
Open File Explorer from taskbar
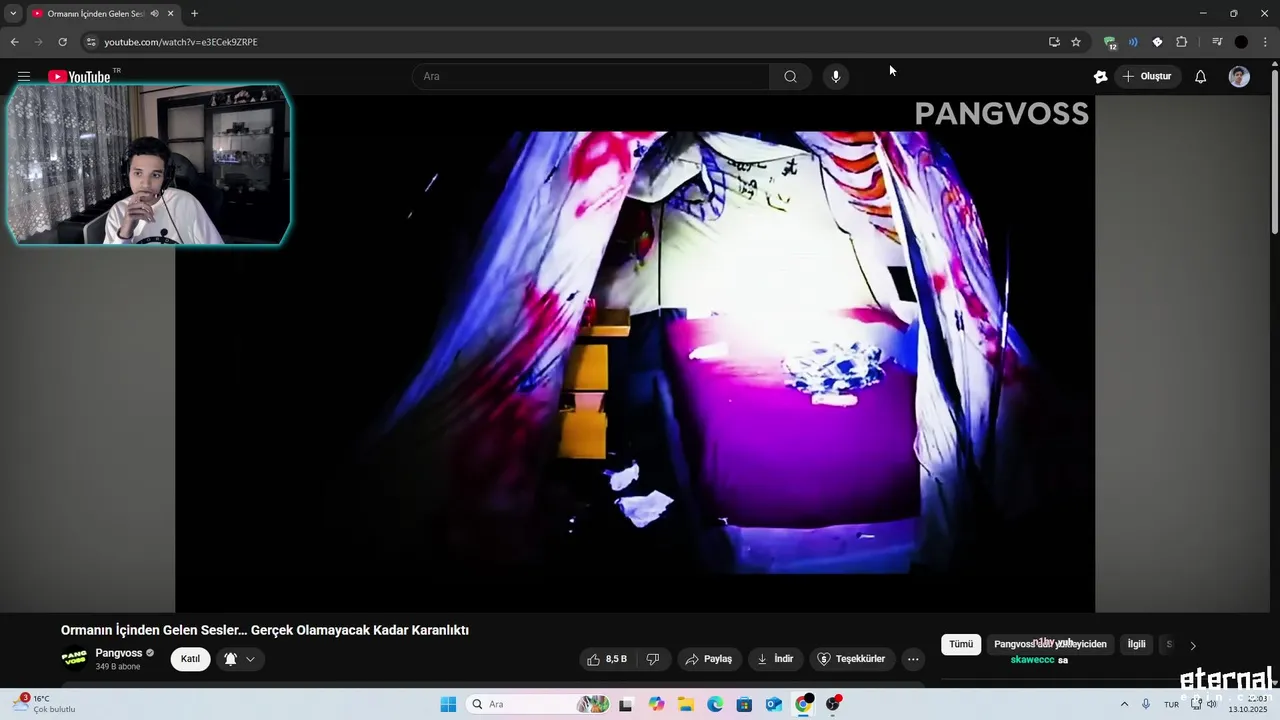(686, 704)
